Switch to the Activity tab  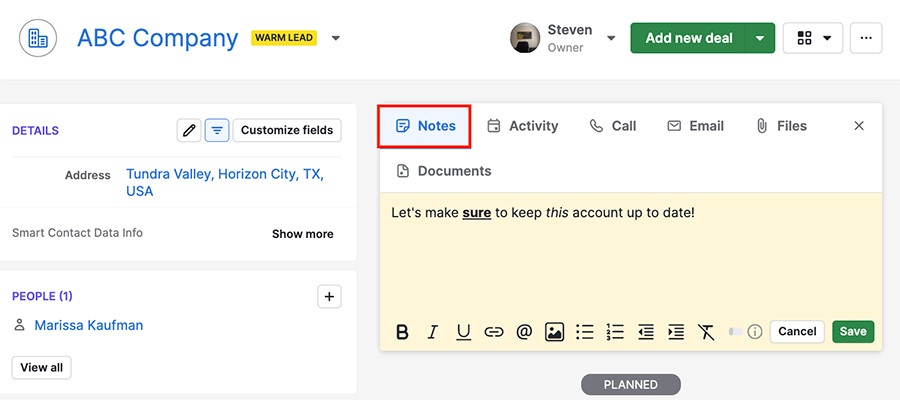pos(522,126)
